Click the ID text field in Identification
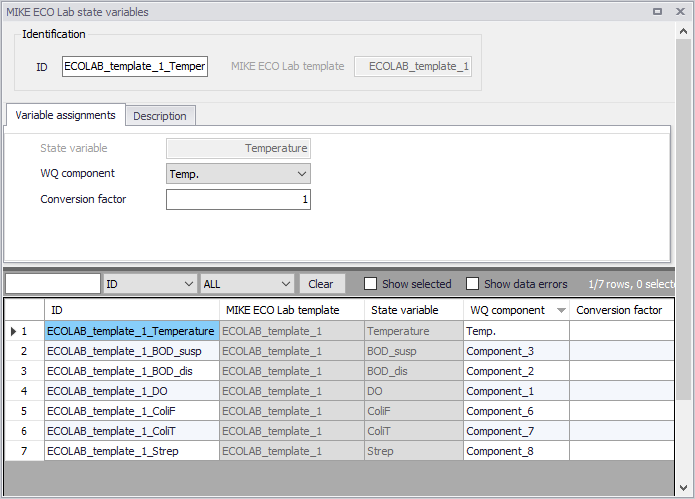This screenshot has width=695, height=499. click(135, 66)
